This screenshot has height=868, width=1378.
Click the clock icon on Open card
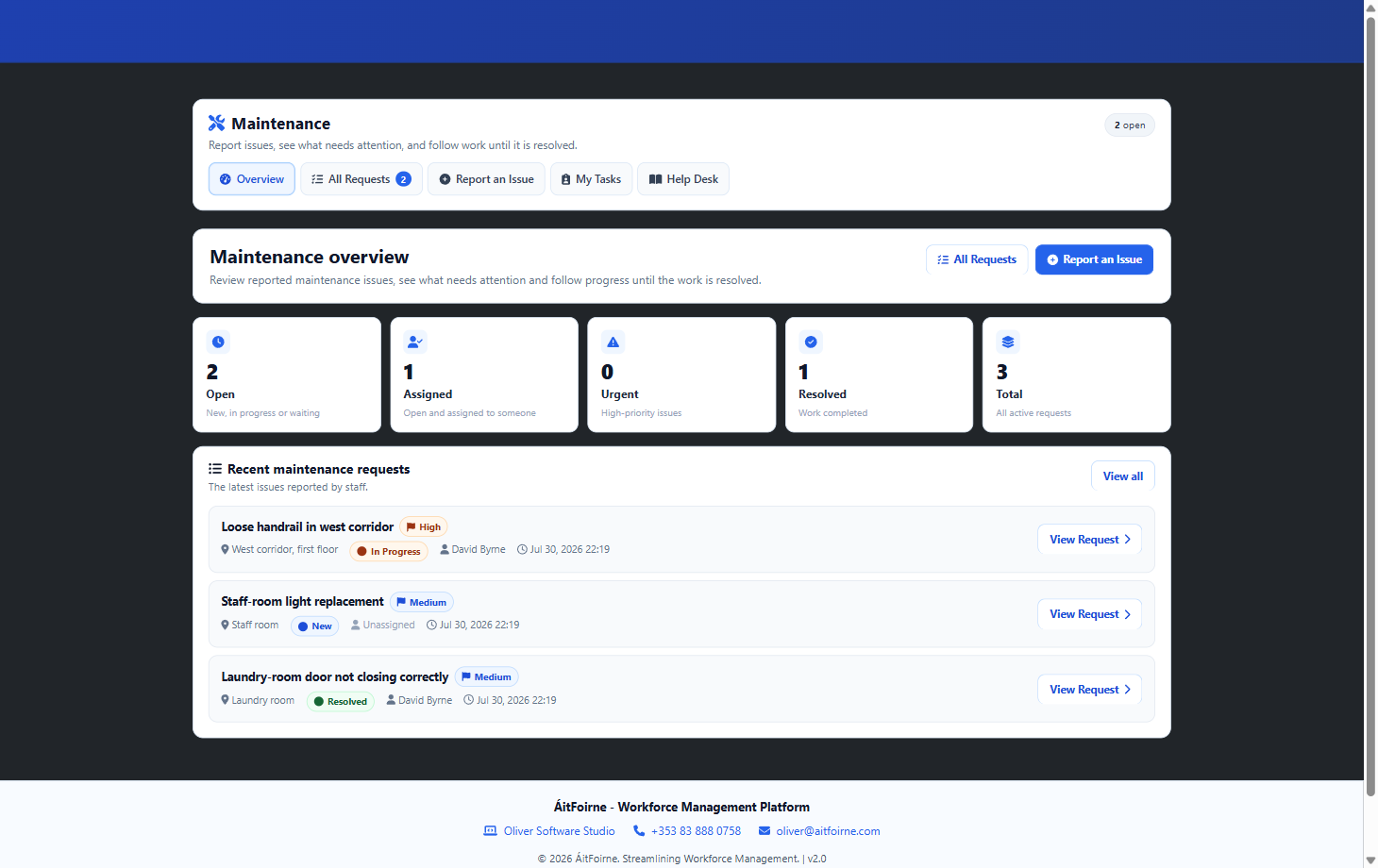click(218, 342)
